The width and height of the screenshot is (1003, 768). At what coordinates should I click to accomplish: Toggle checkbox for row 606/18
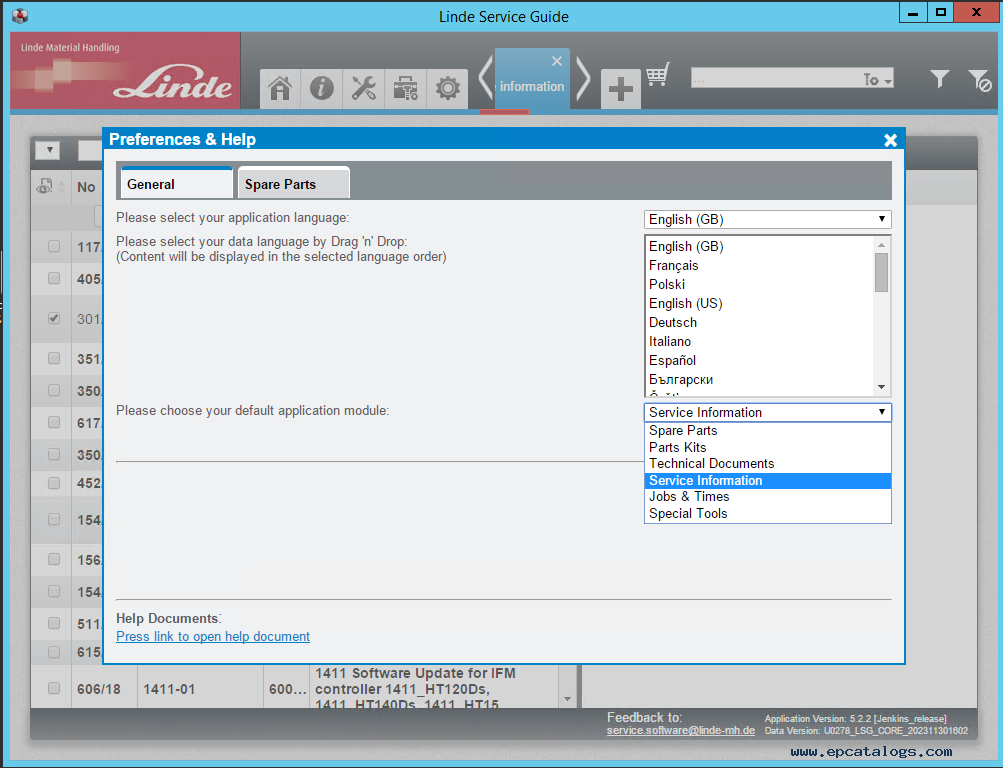tap(54, 688)
